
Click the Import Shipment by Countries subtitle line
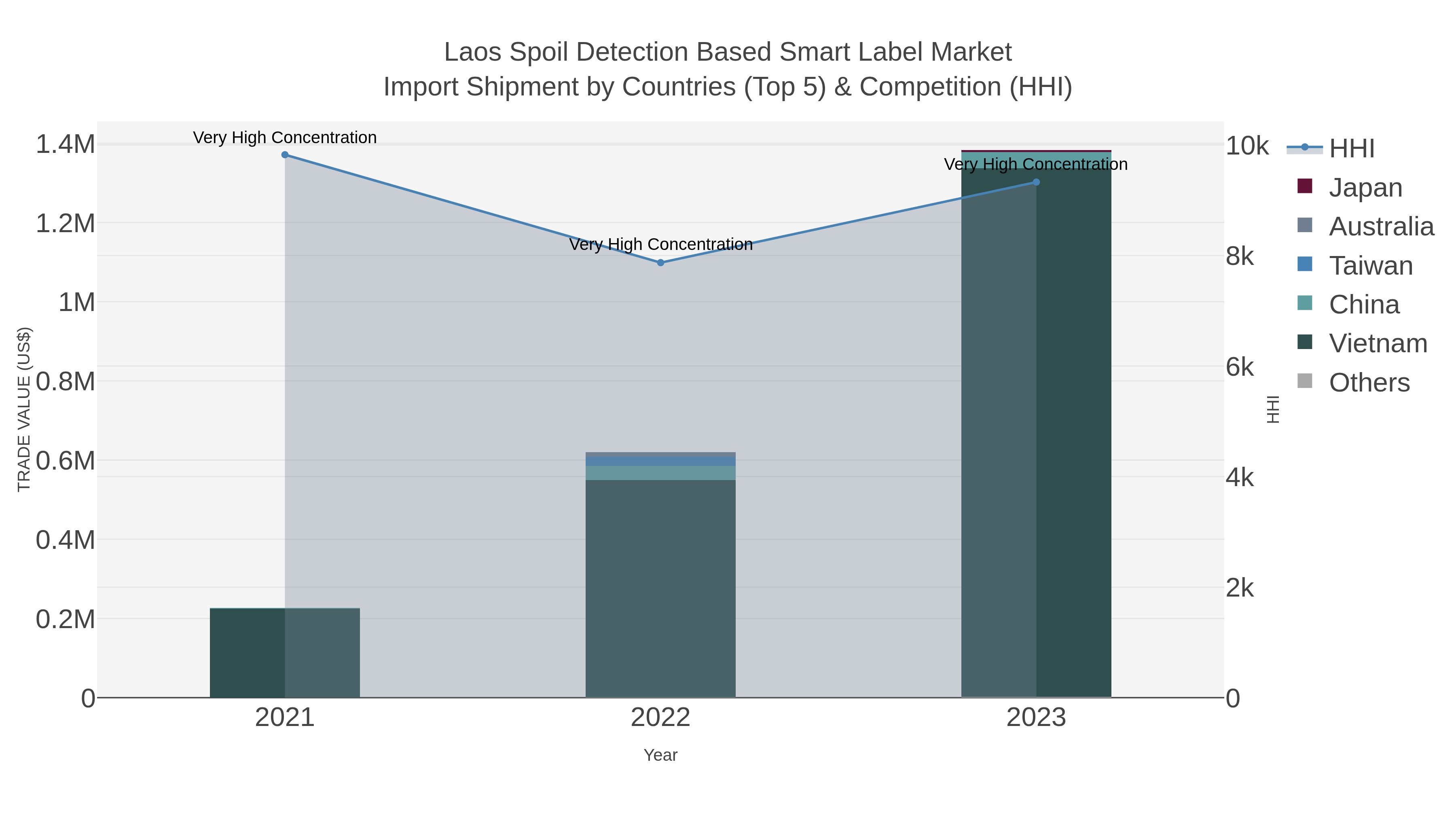[x=728, y=87]
